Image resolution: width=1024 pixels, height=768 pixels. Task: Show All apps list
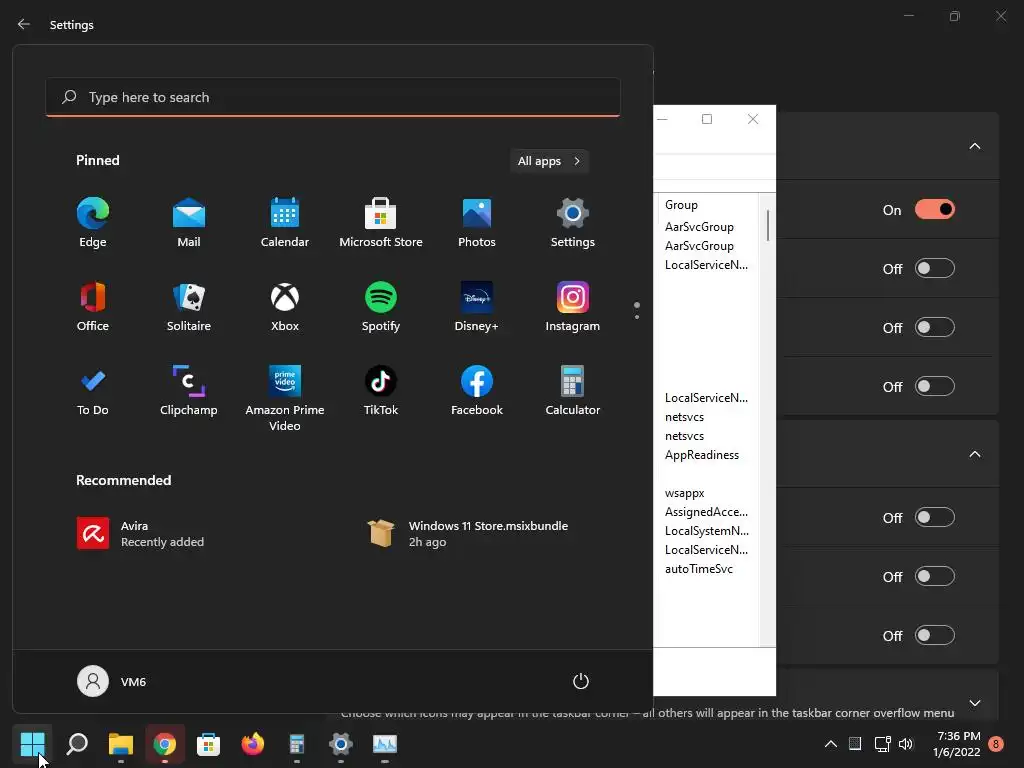point(549,161)
